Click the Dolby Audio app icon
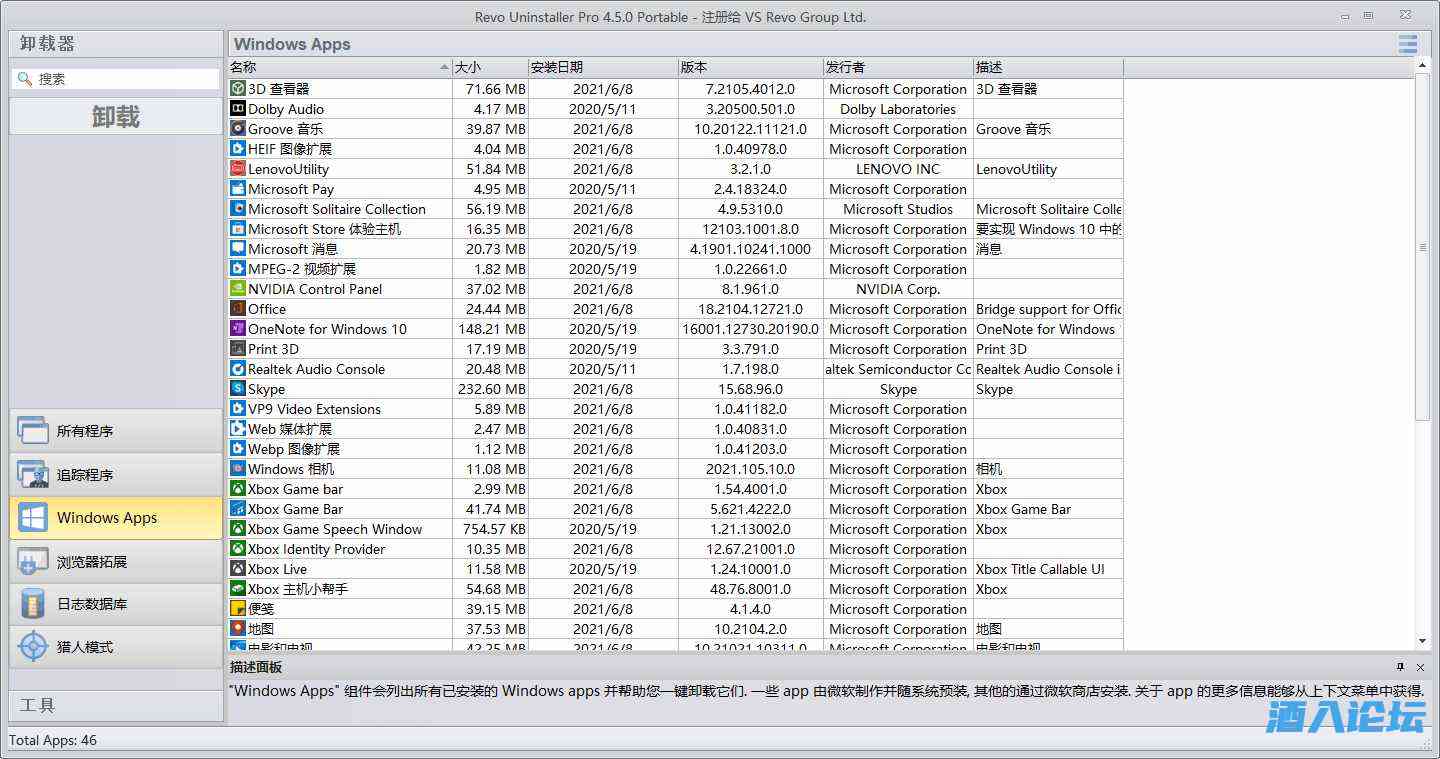This screenshot has height=759, width=1440. click(x=238, y=109)
